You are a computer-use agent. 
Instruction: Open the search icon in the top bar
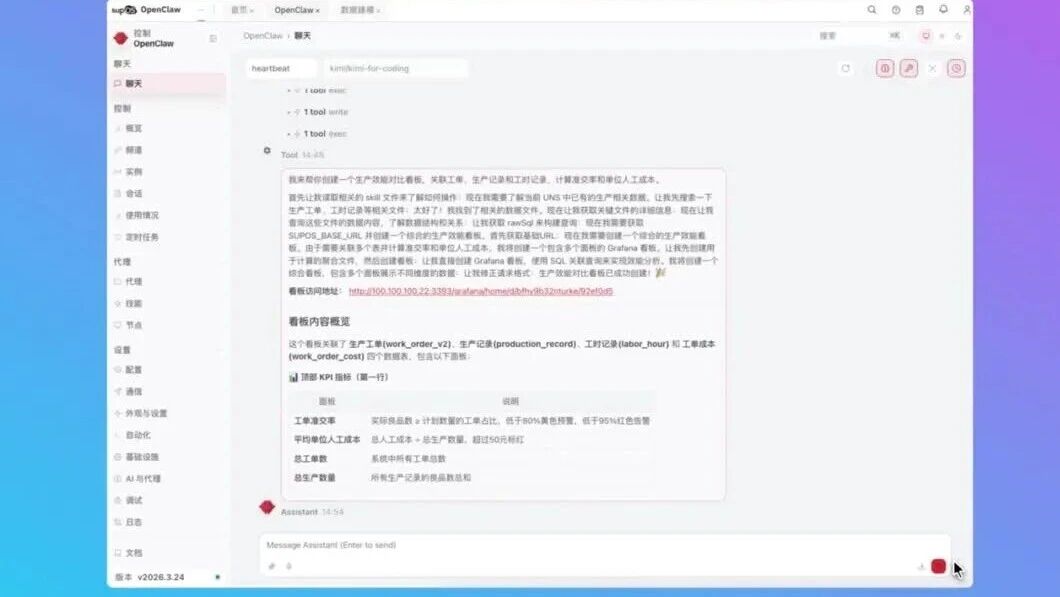coord(871,10)
